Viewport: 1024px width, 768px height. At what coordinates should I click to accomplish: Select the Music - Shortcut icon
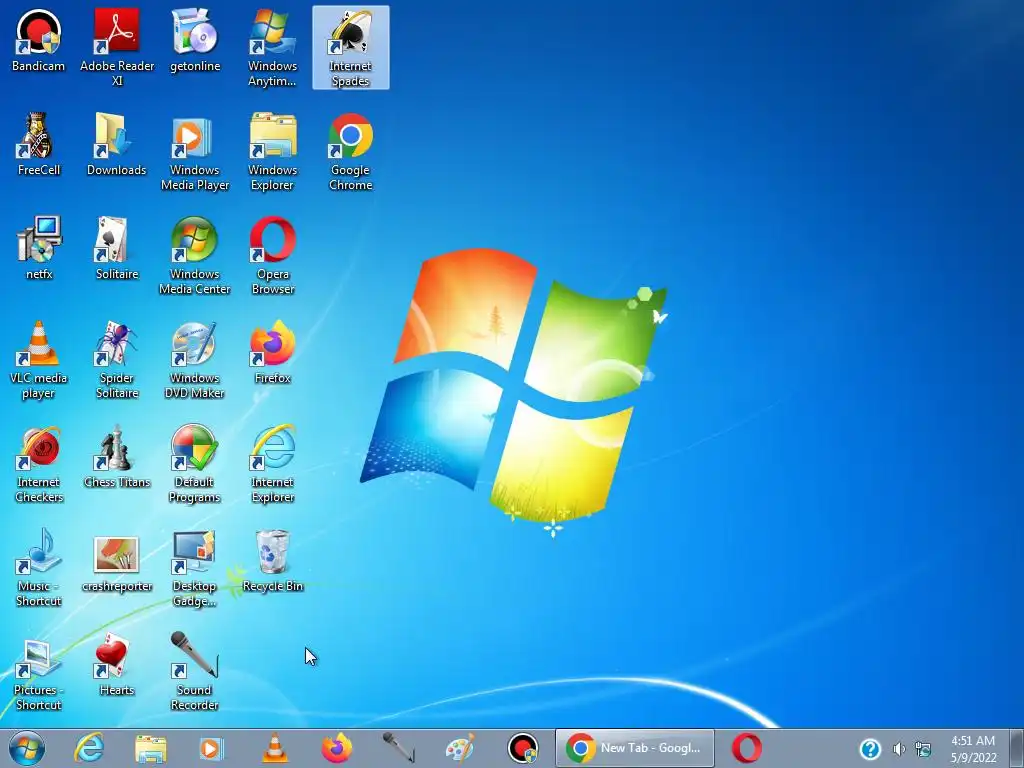[x=39, y=568]
